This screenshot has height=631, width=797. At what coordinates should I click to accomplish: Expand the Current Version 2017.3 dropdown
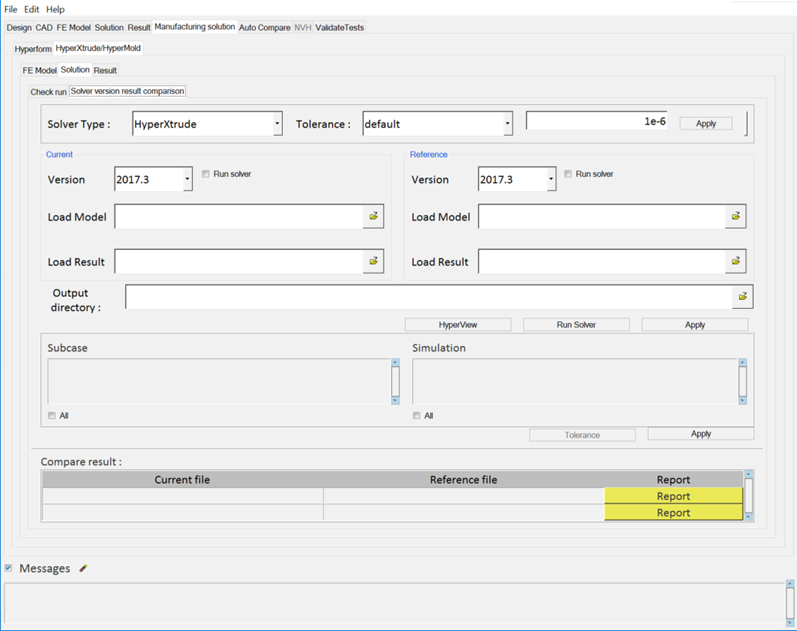pyautogui.click(x=187, y=180)
